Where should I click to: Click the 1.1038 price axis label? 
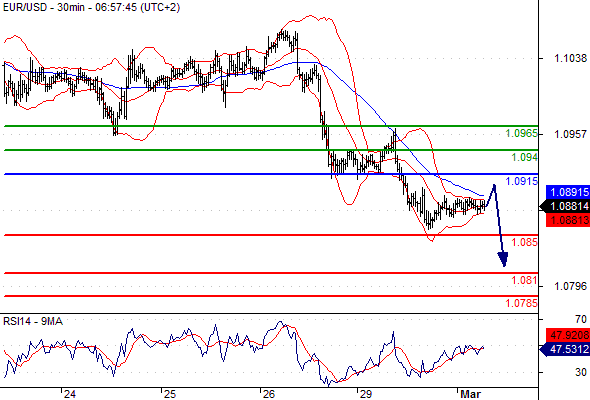click(570, 58)
